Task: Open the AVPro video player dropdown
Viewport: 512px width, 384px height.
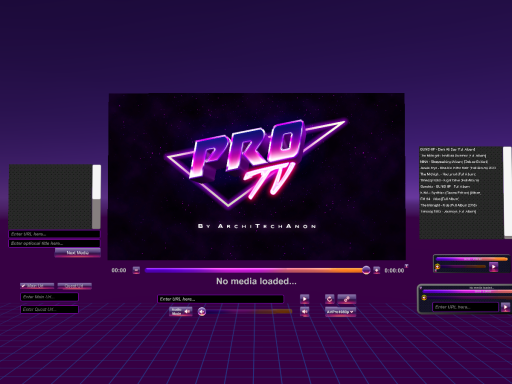Action: tap(340, 312)
